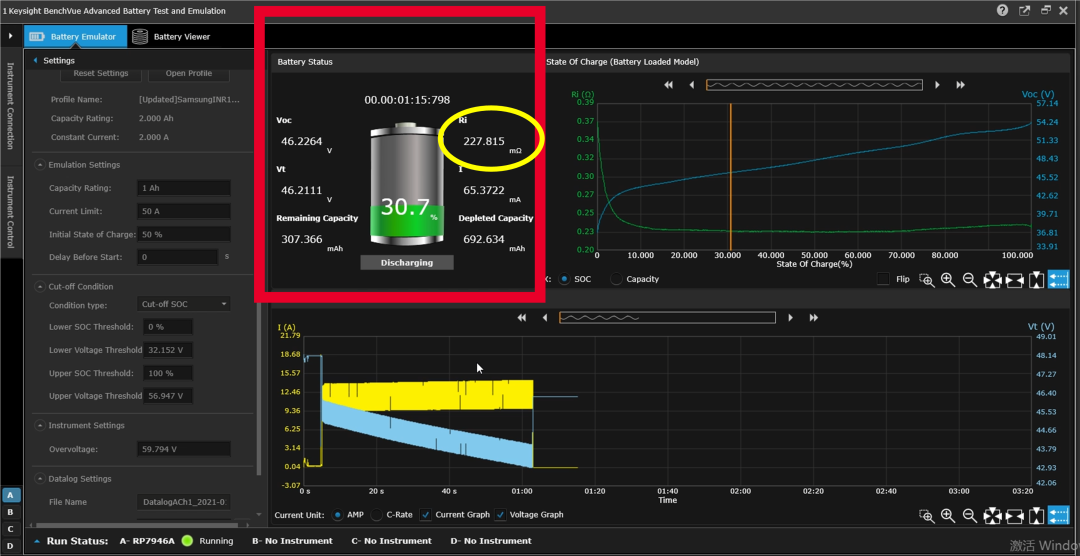Click the Reset Settings button
Image resolution: width=1080 pixels, height=556 pixels.
(101, 73)
